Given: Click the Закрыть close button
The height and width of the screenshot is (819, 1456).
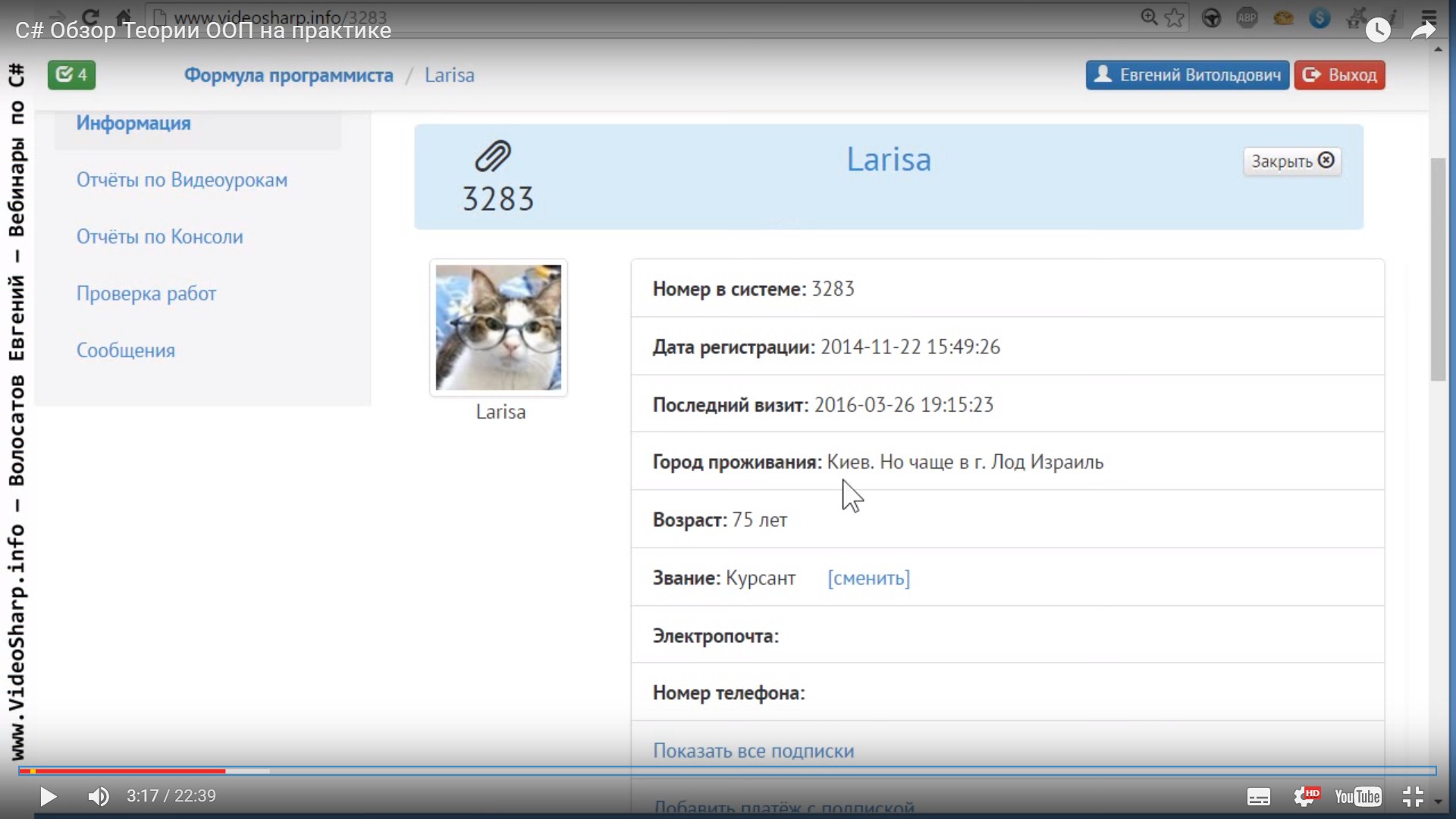Looking at the screenshot, I should pos(1292,161).
